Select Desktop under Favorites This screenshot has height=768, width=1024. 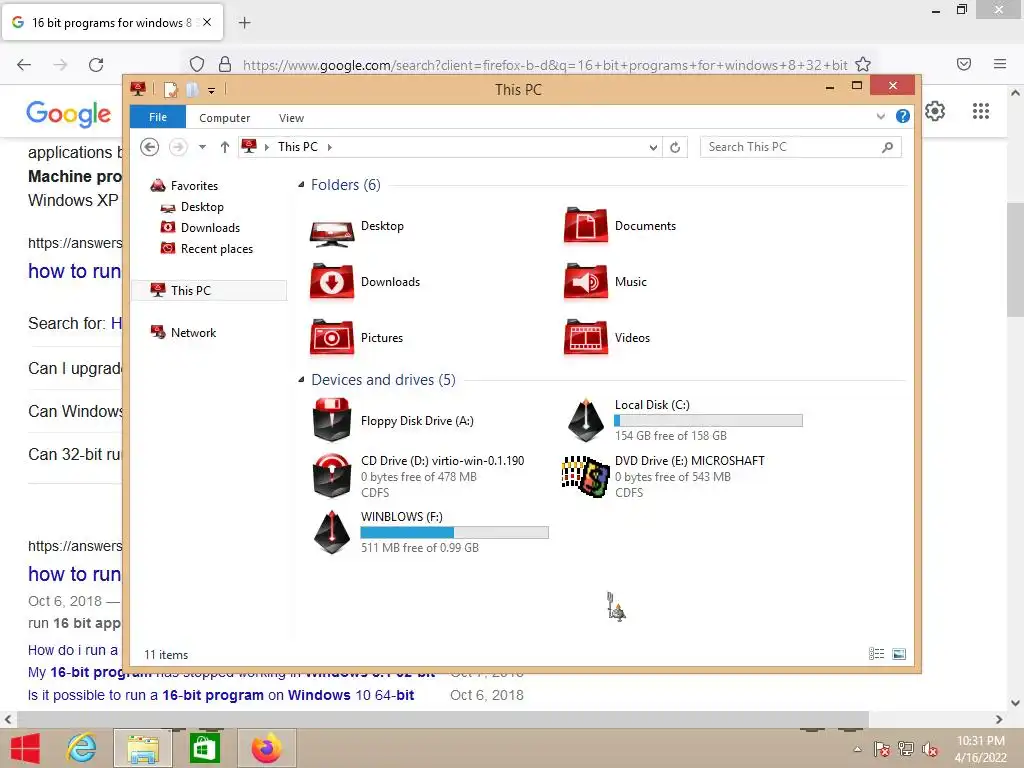[202, 207]
